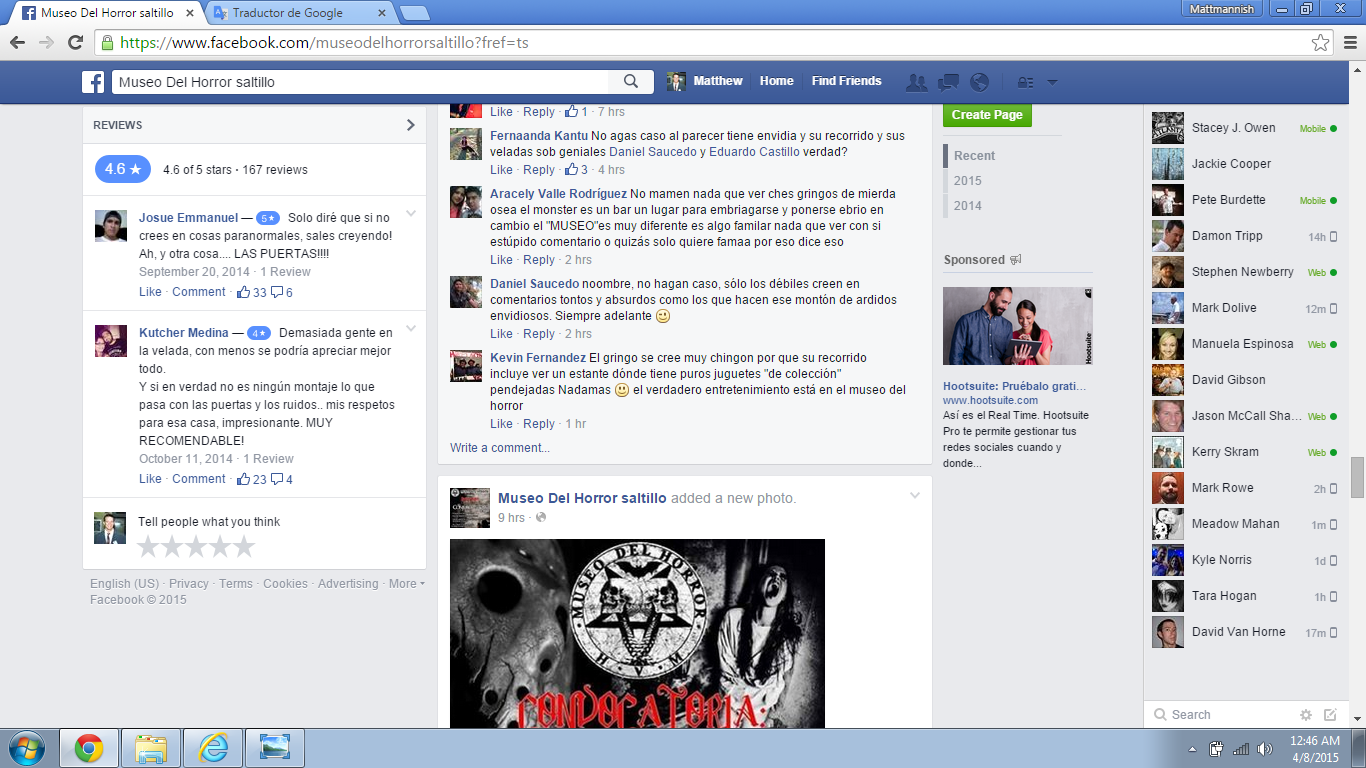Jump to 2014 in the timeline navigator
The image size is (1366, 768).
(x=968, y=206)
